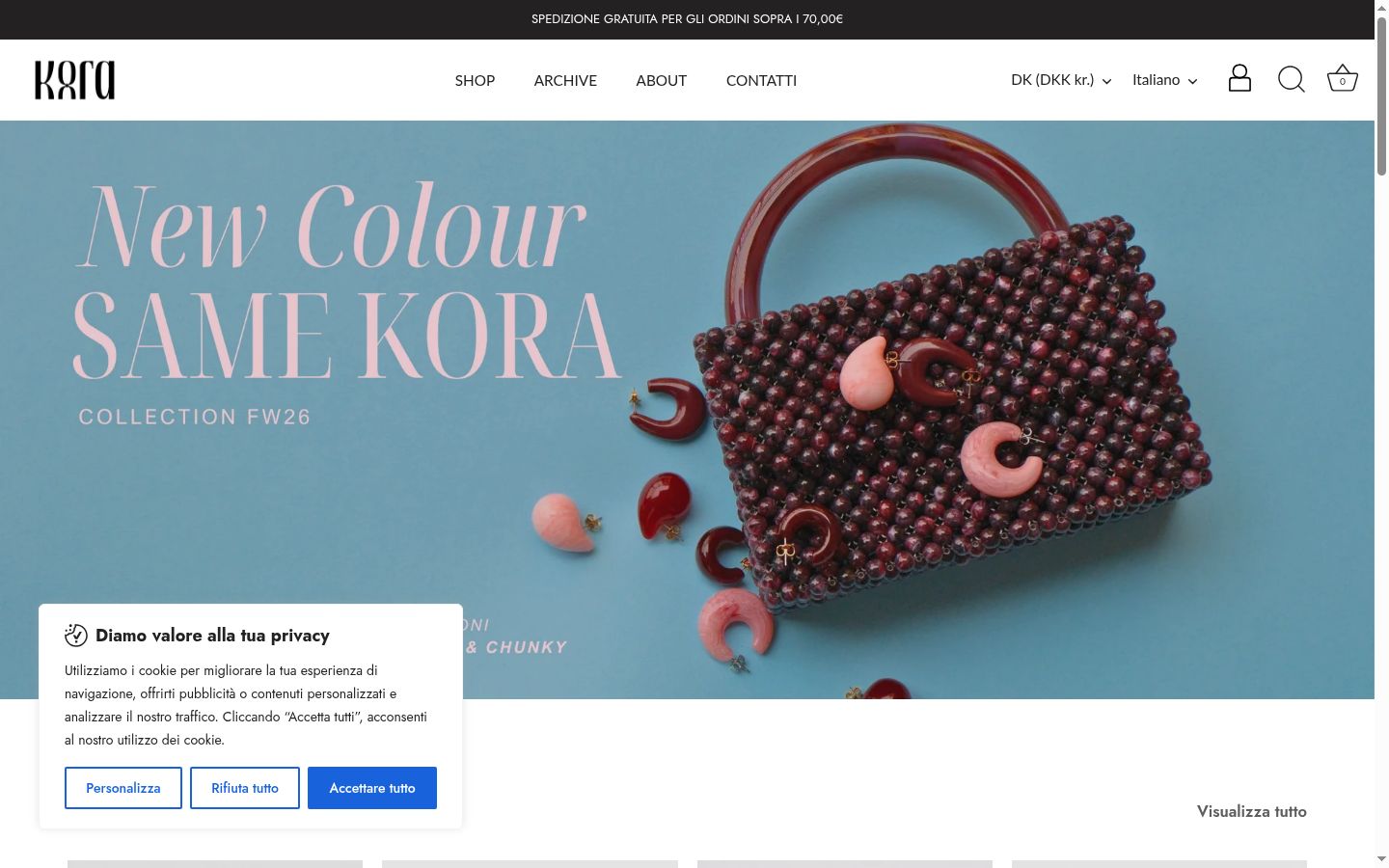The width and height of the screenshot is (1389, 868).
Task: Click the Personalizza cookie button
Action: tap(123, 788)
